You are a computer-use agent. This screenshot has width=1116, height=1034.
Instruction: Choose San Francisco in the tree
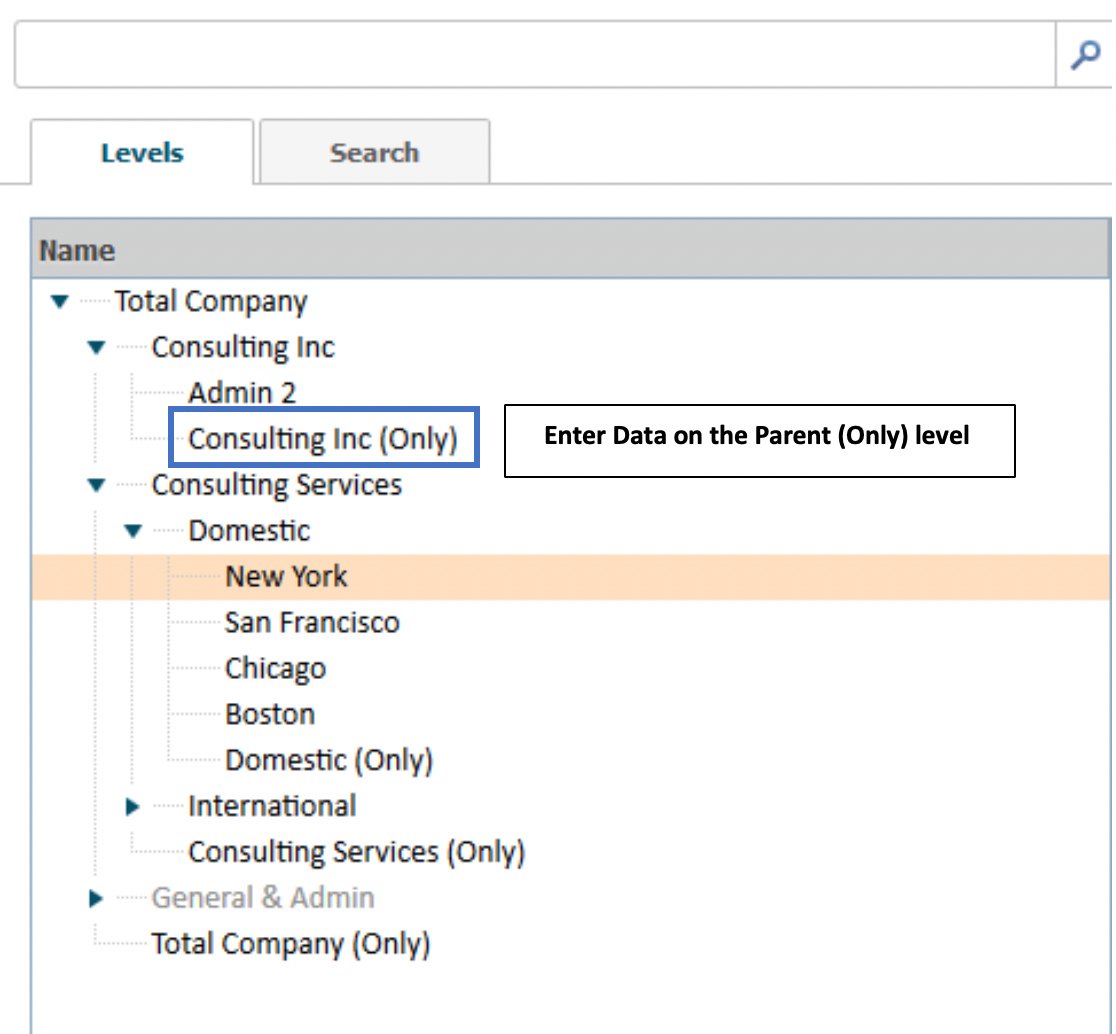pos(312,623)
